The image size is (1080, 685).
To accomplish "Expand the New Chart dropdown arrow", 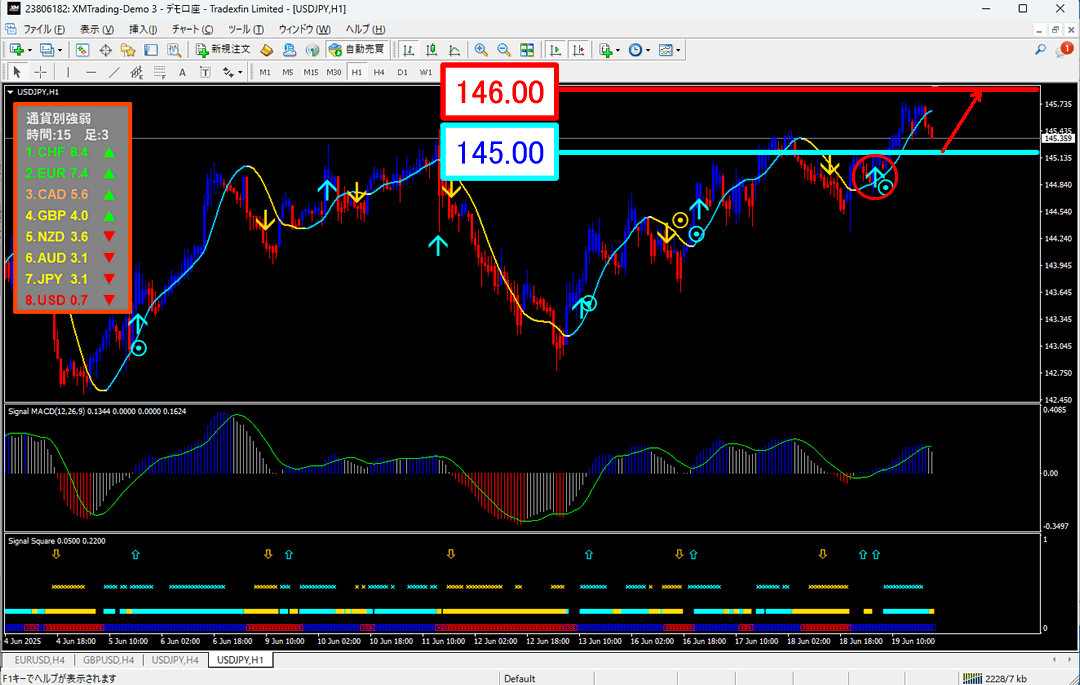I will 30,50.
